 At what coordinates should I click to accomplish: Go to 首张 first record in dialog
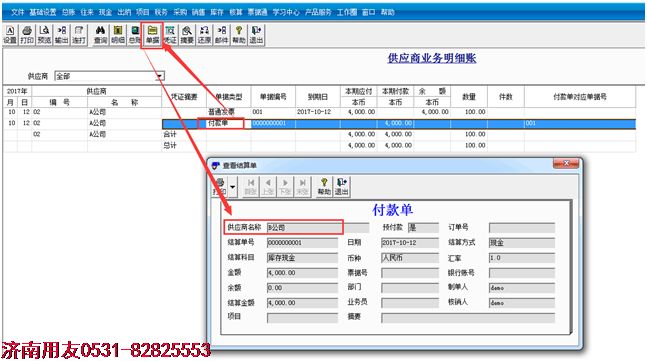250,187
